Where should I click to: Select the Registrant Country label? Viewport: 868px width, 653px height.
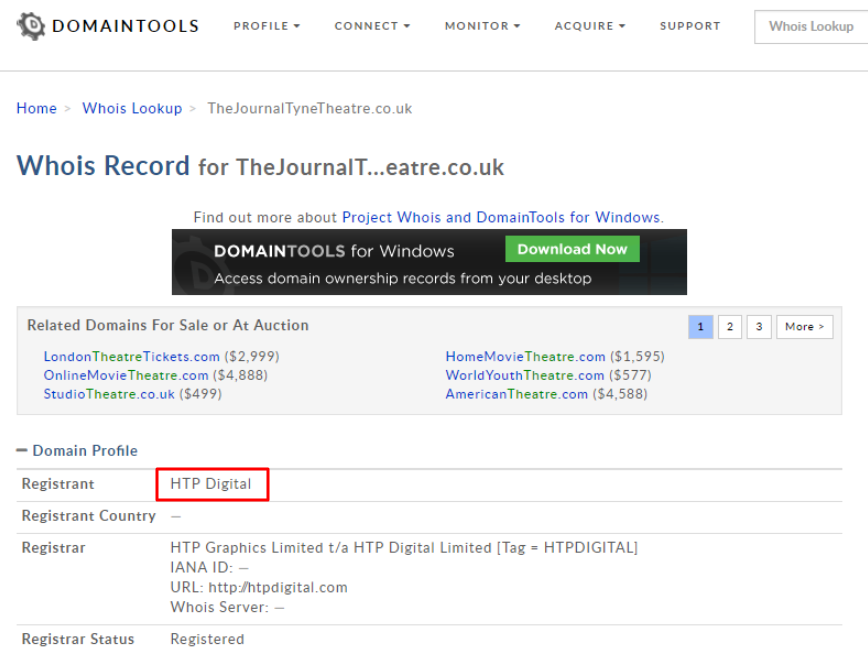89,516
